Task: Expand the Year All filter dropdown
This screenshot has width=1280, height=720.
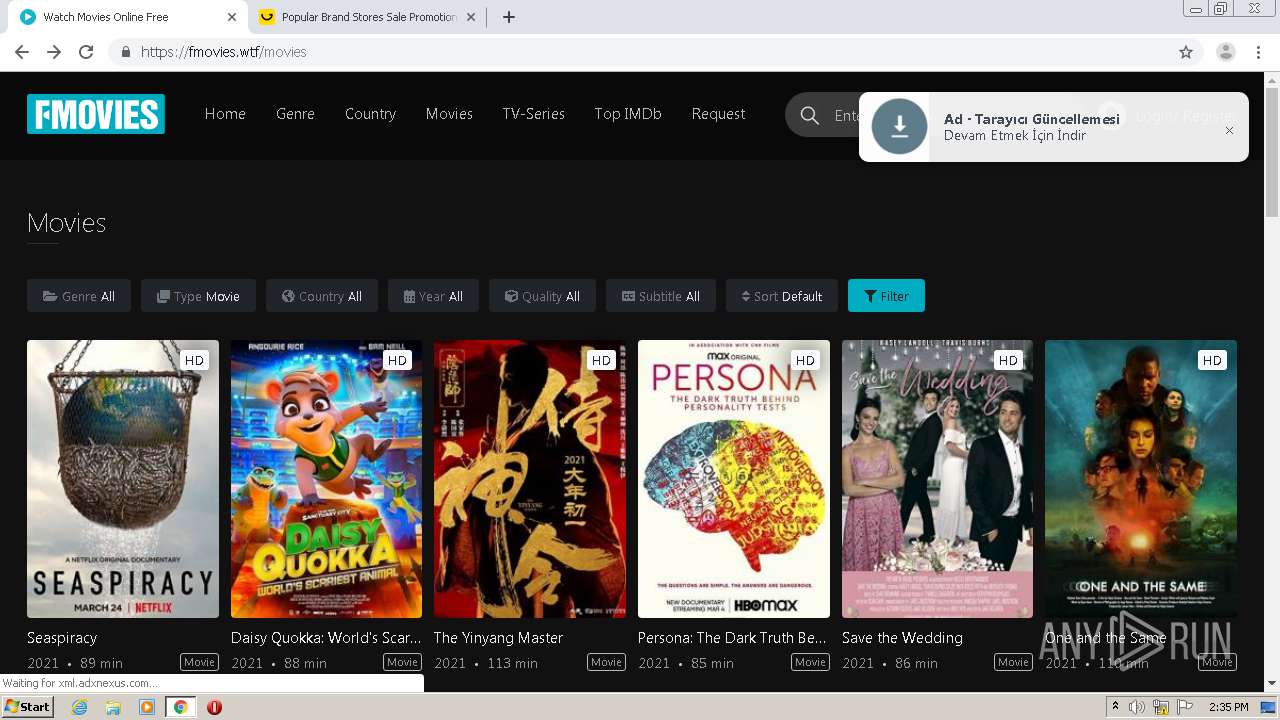Action: point(433,296)
